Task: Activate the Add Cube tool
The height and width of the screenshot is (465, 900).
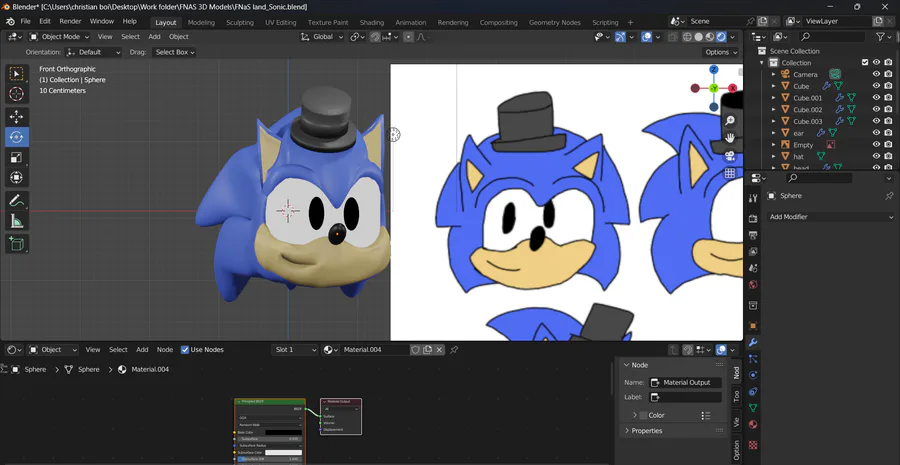Action: tap(17, 244)
